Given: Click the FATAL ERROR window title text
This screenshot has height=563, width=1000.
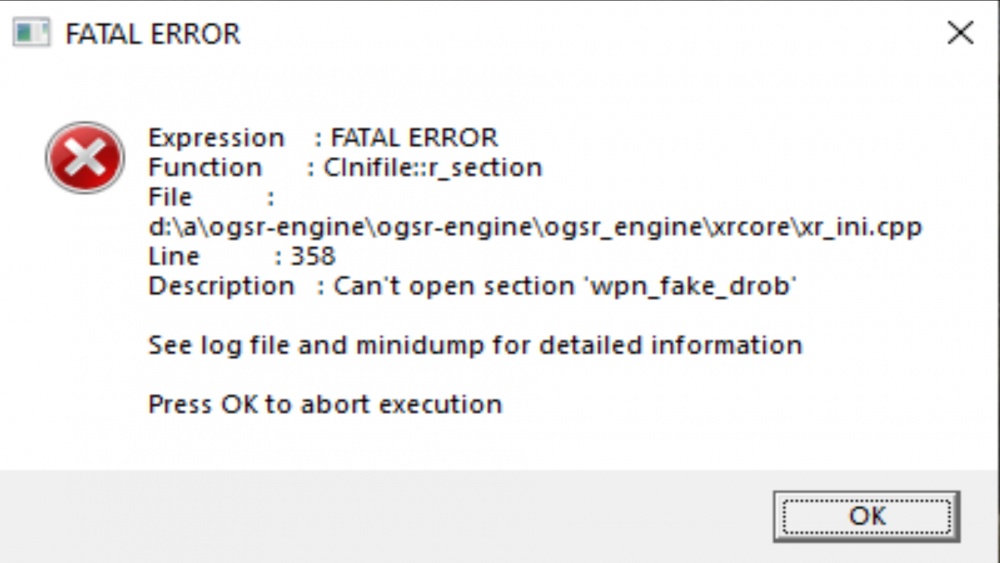Looking at the screenshot, I should [x=153, y=34].
